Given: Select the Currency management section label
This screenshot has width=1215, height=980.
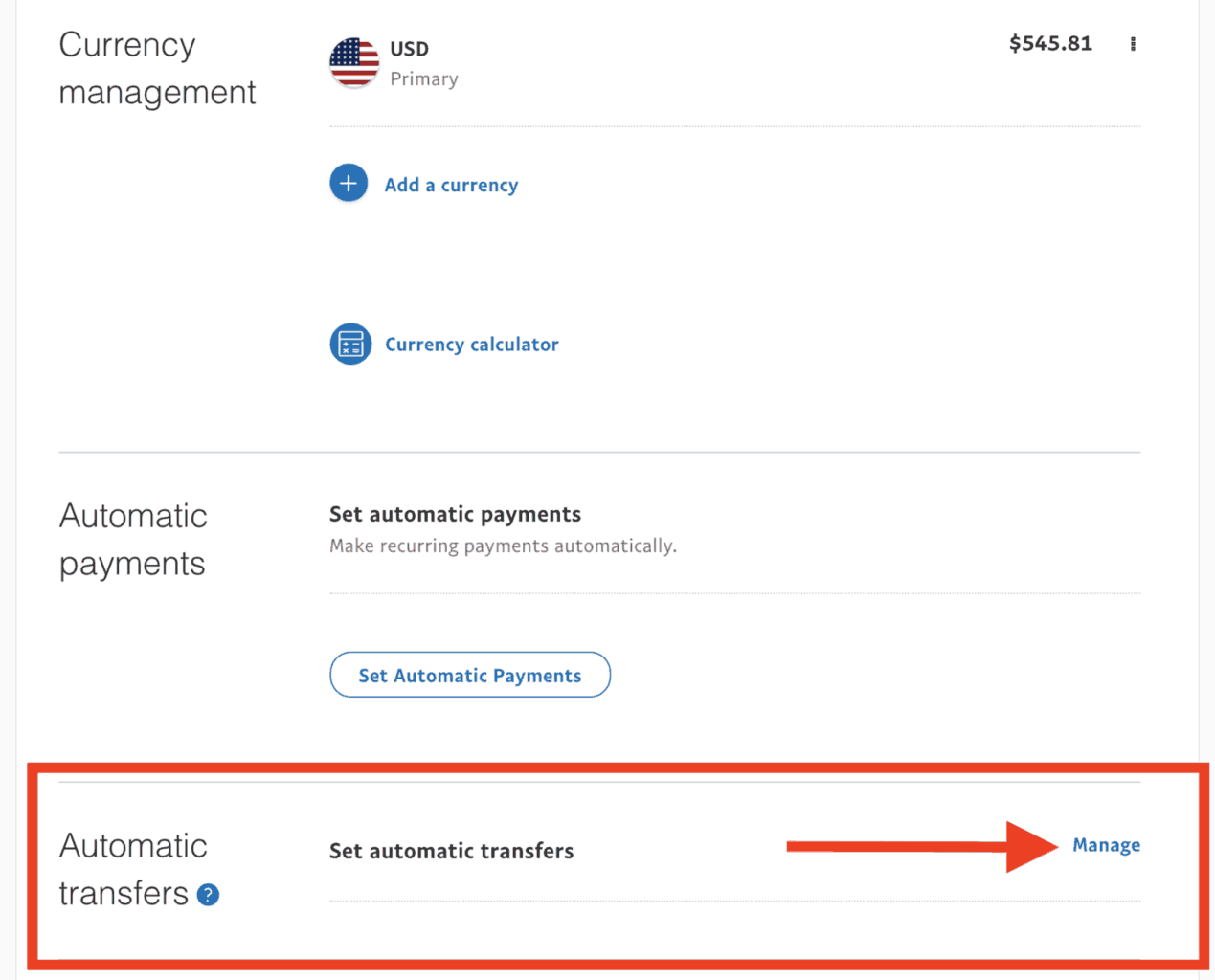Looking at the screenshot, I should [x=157, y=68].
